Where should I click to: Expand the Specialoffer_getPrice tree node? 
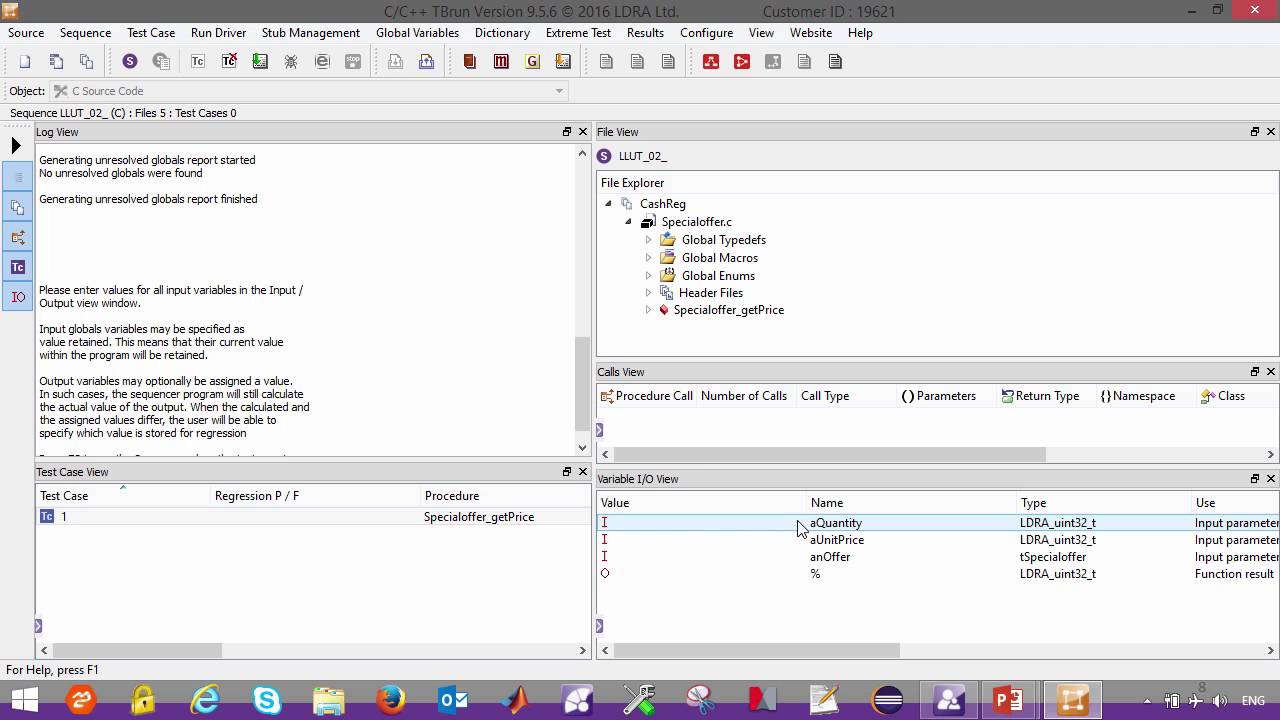(648, 310)
